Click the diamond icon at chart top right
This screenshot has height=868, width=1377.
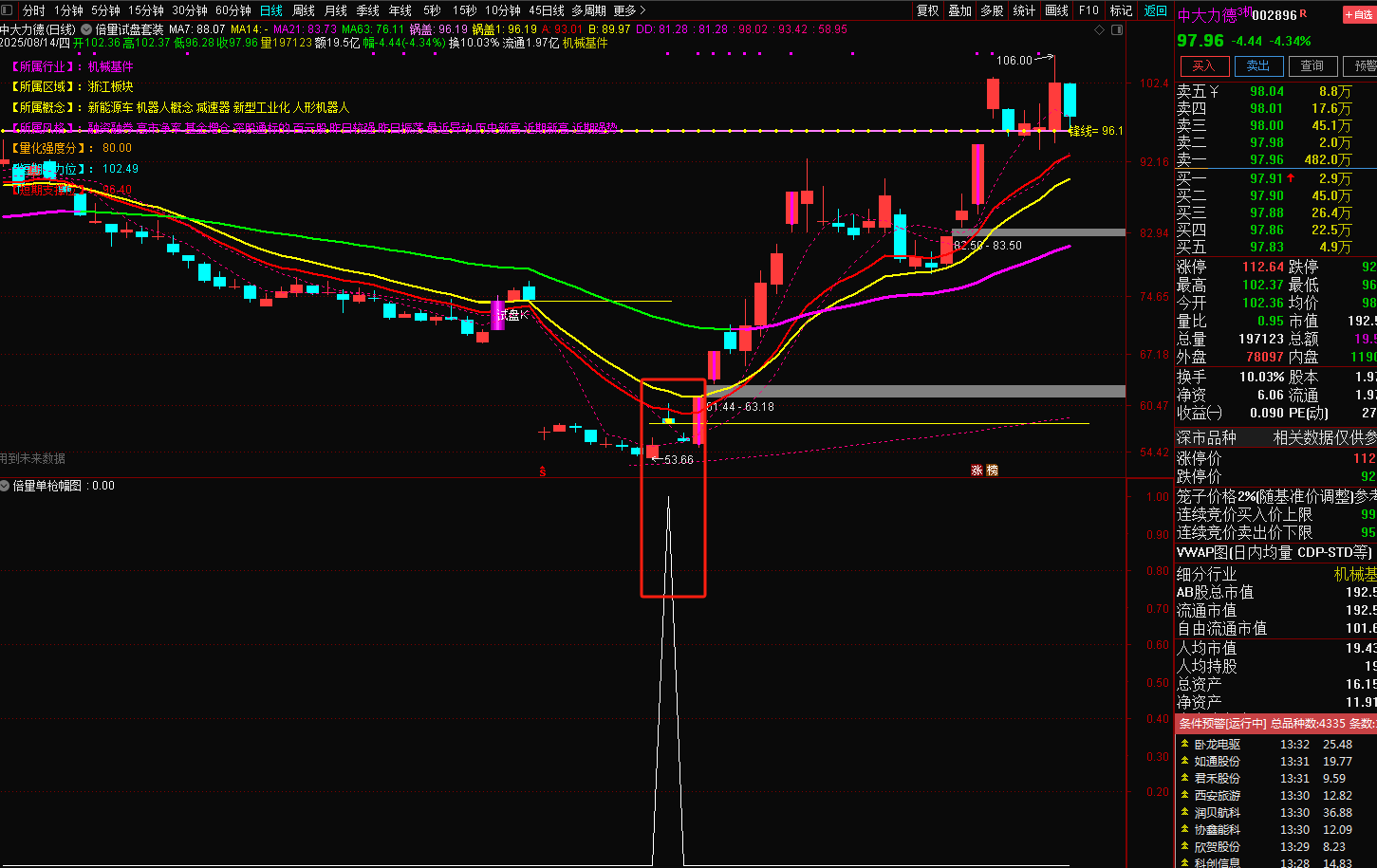tap(1100, 29)
